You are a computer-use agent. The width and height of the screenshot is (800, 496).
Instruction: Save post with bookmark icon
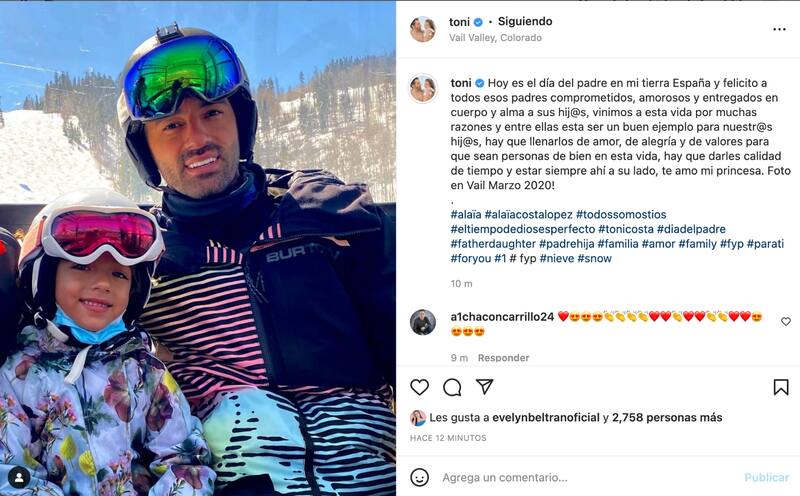[x=781, y=387]
